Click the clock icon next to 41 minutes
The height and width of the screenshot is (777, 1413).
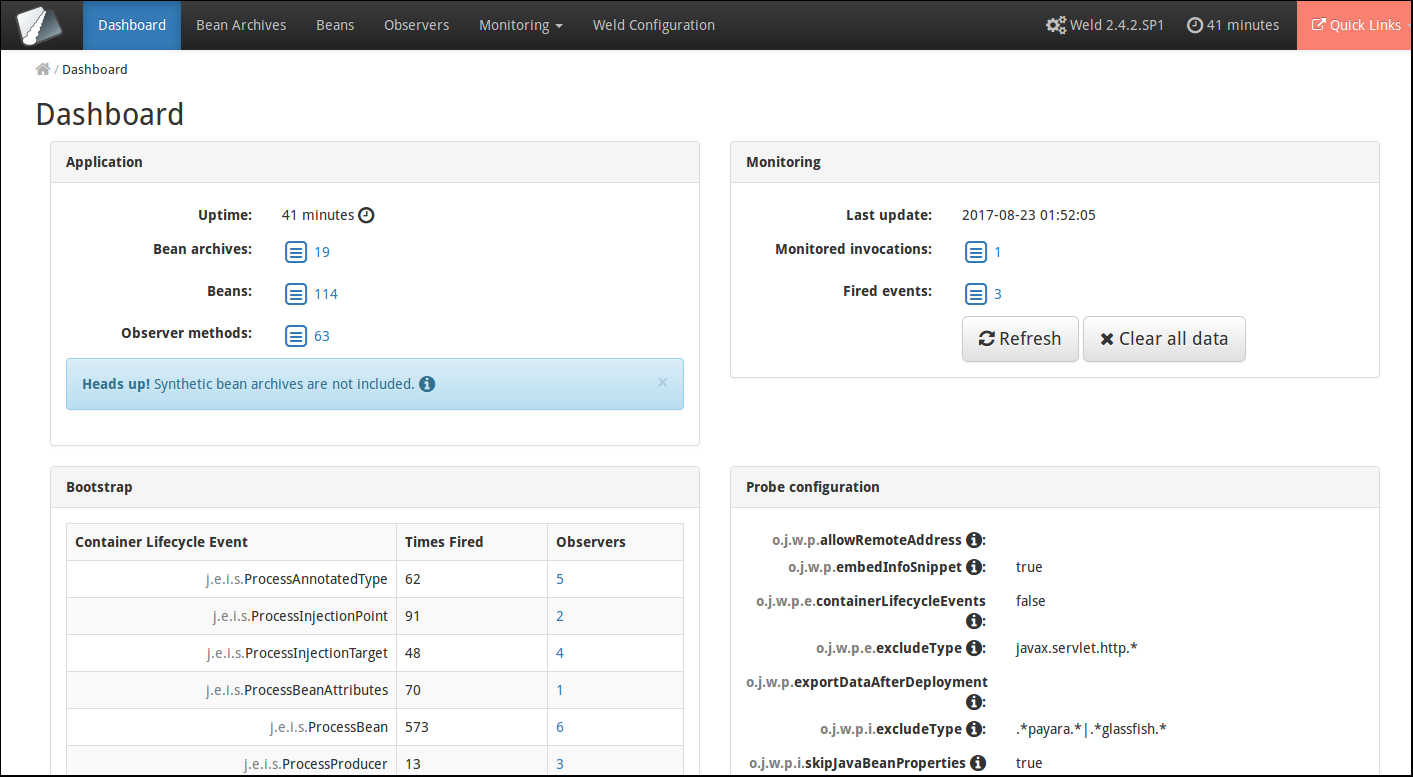tap(1197, 25)
